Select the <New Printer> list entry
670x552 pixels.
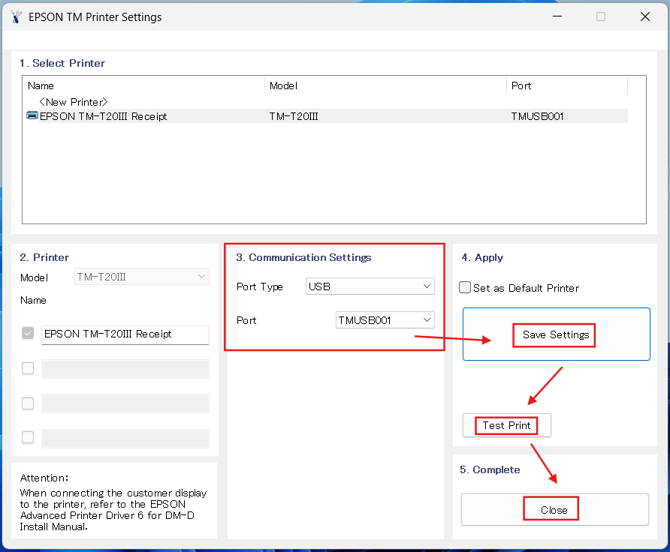coord(73,102)
